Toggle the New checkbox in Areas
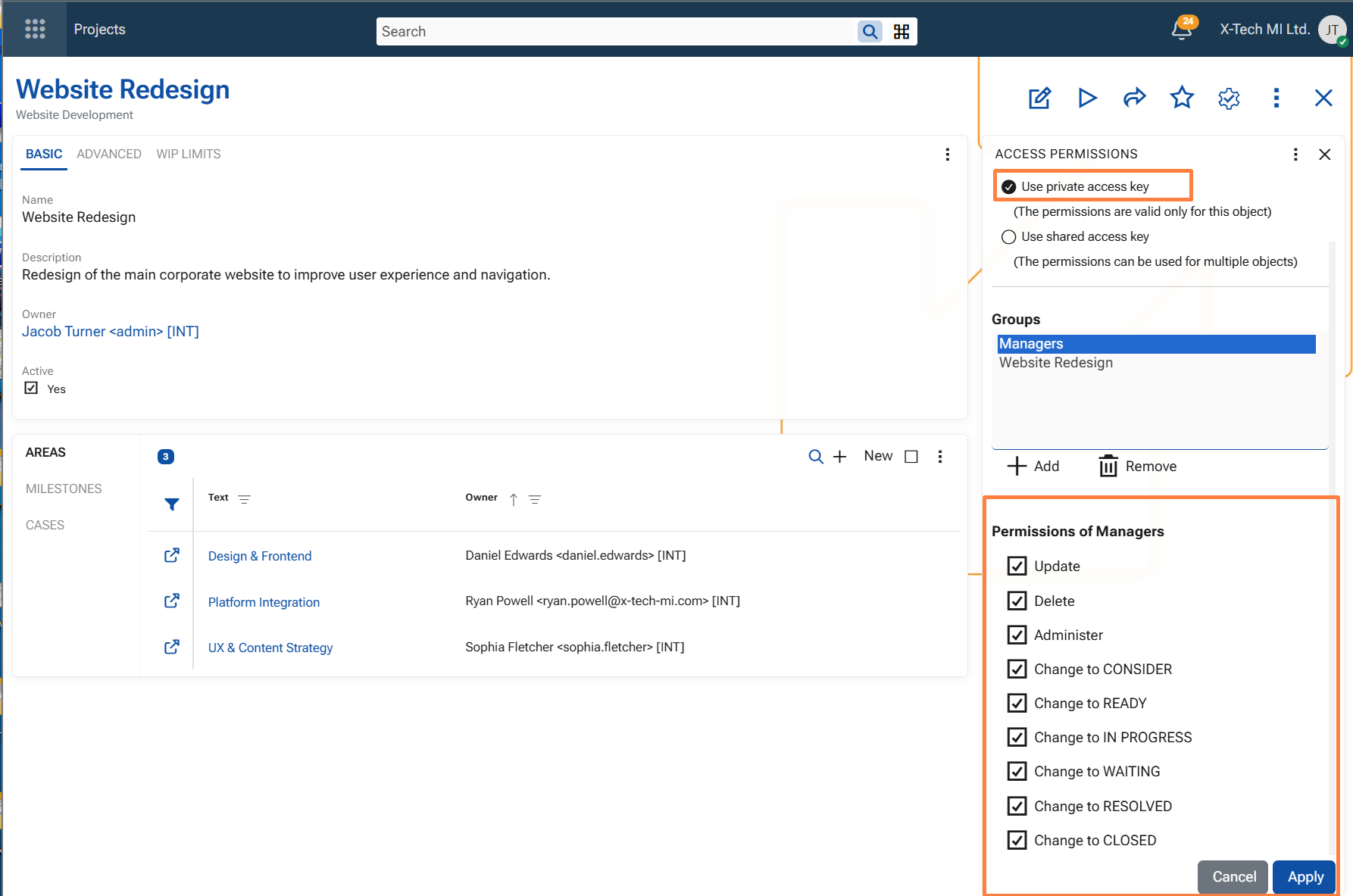The image size is (1353, 896). point(911,457)
